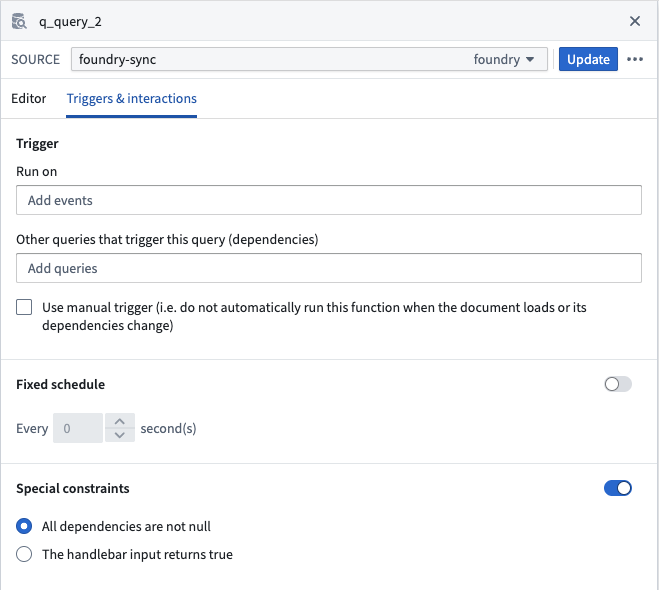
Task: Select the Triggers & interactions tab
Action: 132,98
